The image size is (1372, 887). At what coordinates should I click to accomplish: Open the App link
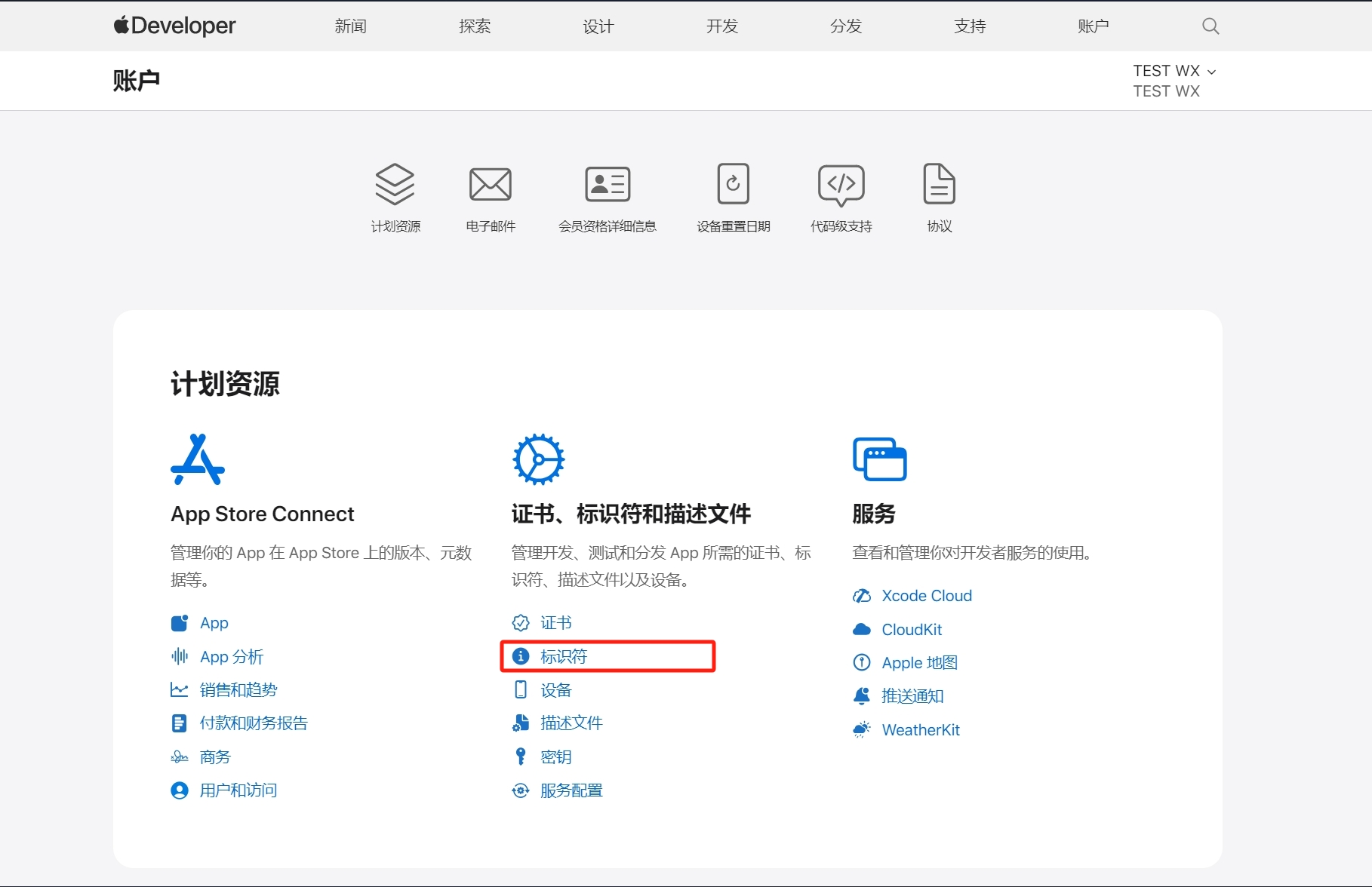[x=214, y=623]
